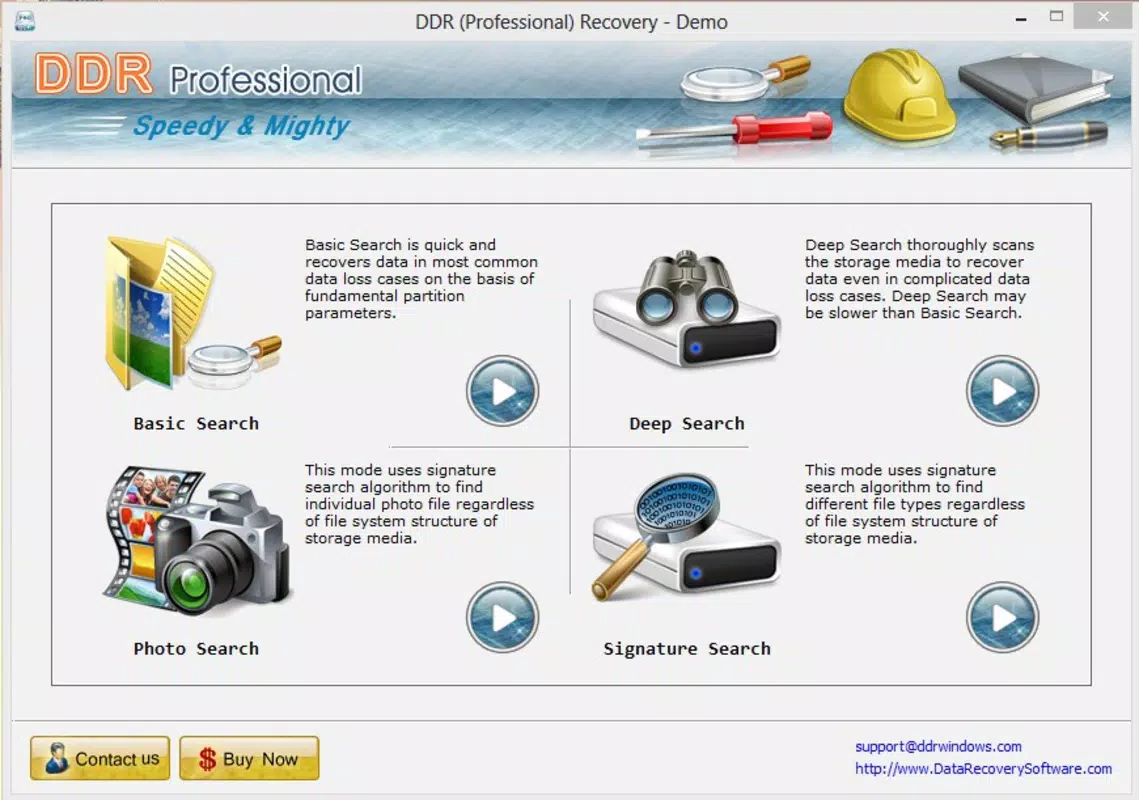
Task: Click the red screwdriver banner icon
Action: pyautogui.click(x=734, y=131)
